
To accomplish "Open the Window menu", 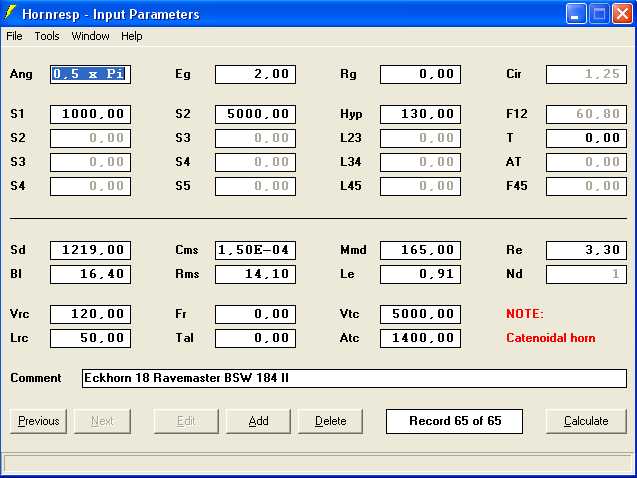I will 90,36.
